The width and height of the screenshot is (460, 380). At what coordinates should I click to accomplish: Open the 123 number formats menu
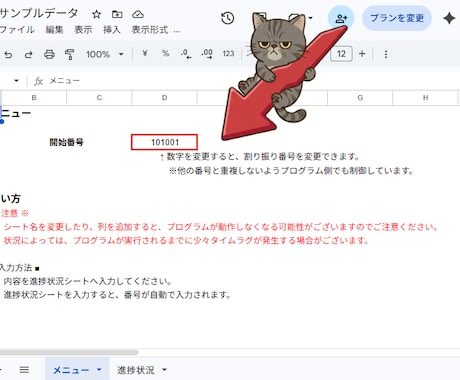click(228, 54)
